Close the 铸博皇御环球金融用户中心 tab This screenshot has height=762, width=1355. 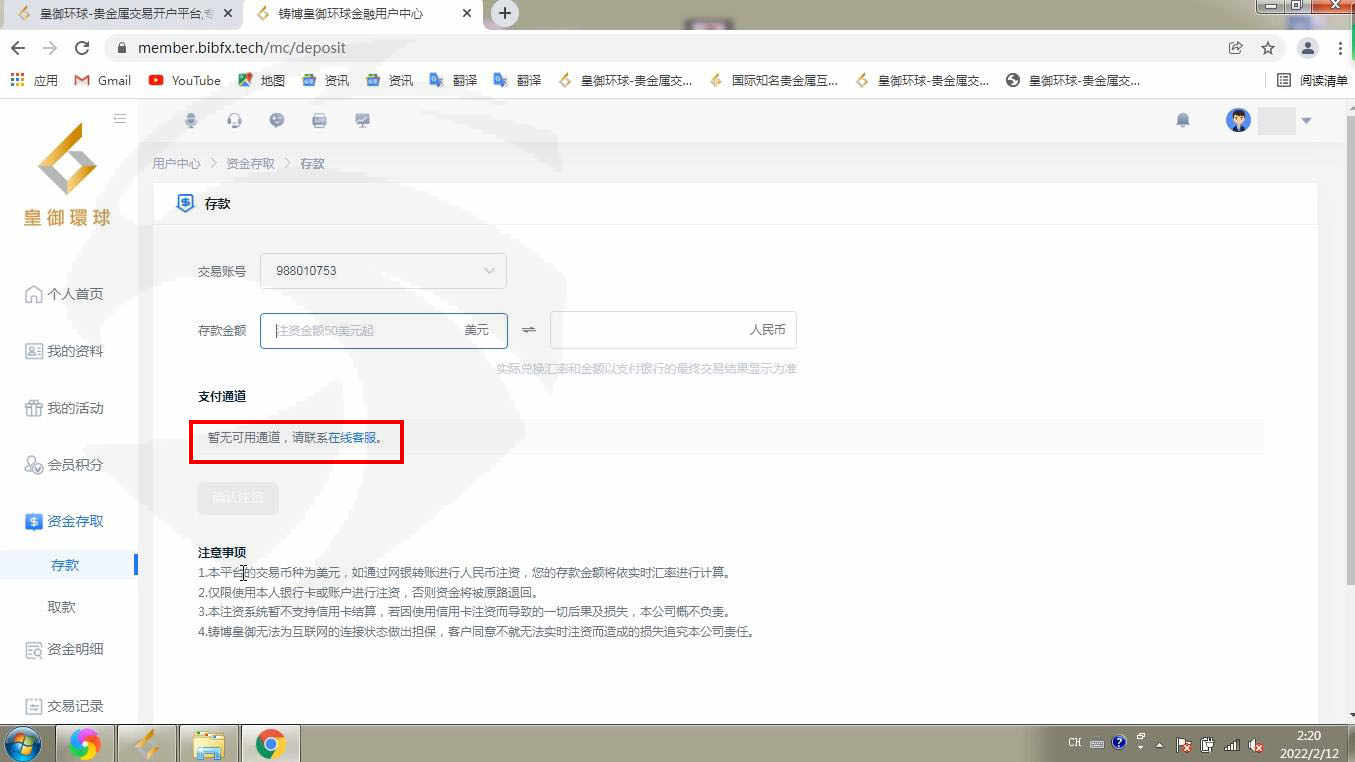[466, 14]
